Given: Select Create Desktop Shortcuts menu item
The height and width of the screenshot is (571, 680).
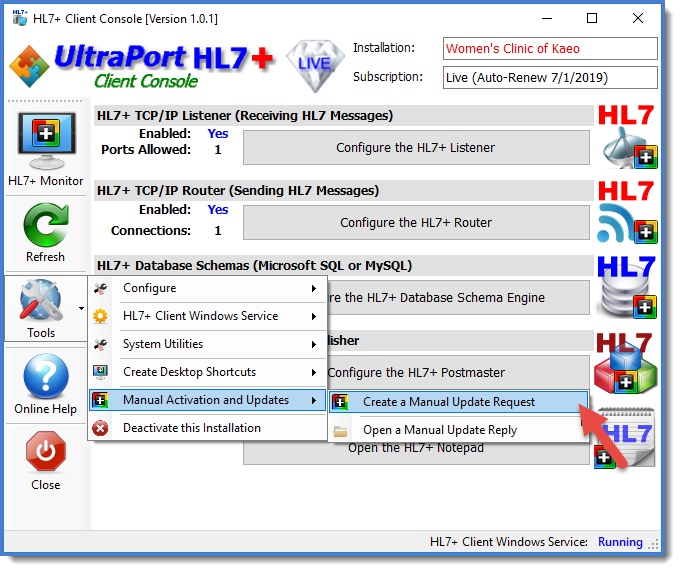Looking at the screenshot, I should click(x=208, y=372).
